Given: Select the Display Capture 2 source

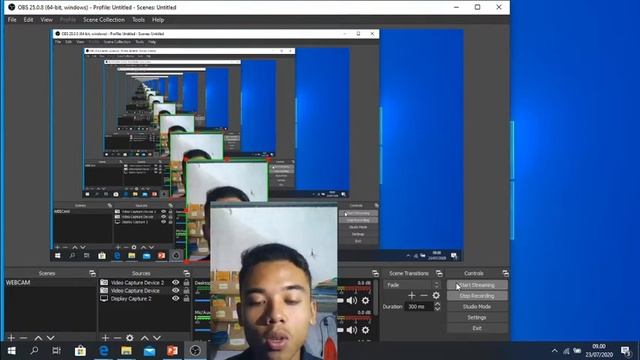Looking at the screenshot, I should point(131,299).
